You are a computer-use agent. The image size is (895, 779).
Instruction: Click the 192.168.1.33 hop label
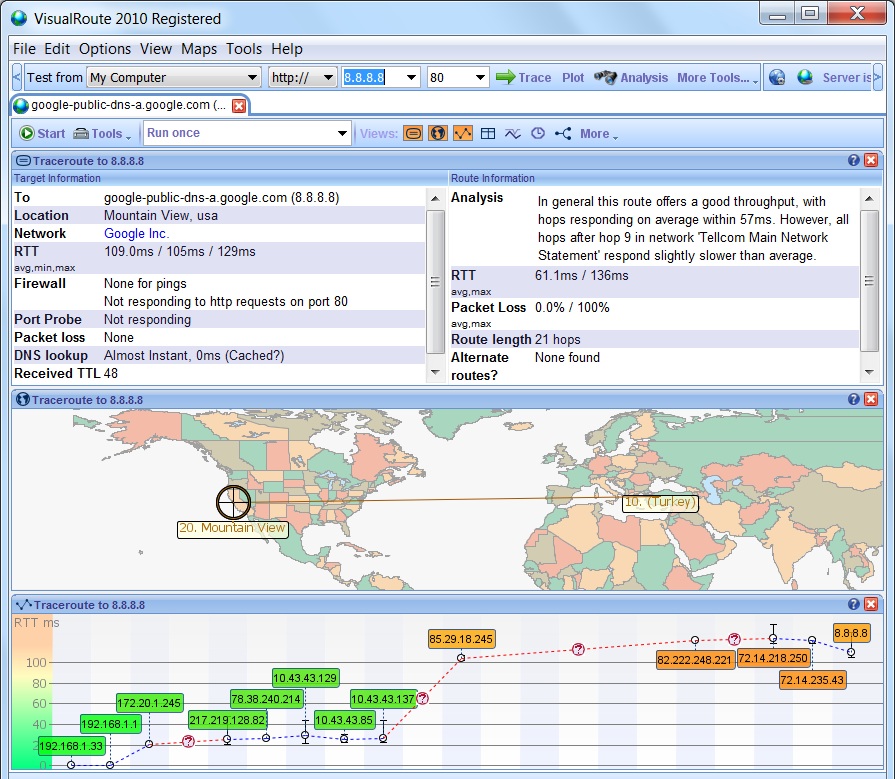click(71, 745)
